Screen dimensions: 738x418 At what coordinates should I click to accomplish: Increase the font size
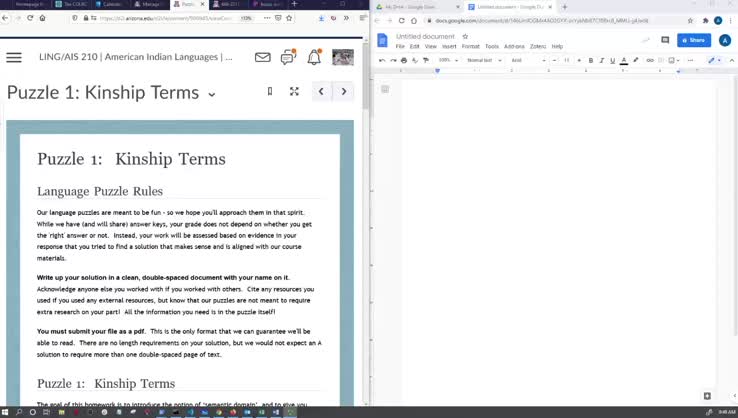pos(579,60)
